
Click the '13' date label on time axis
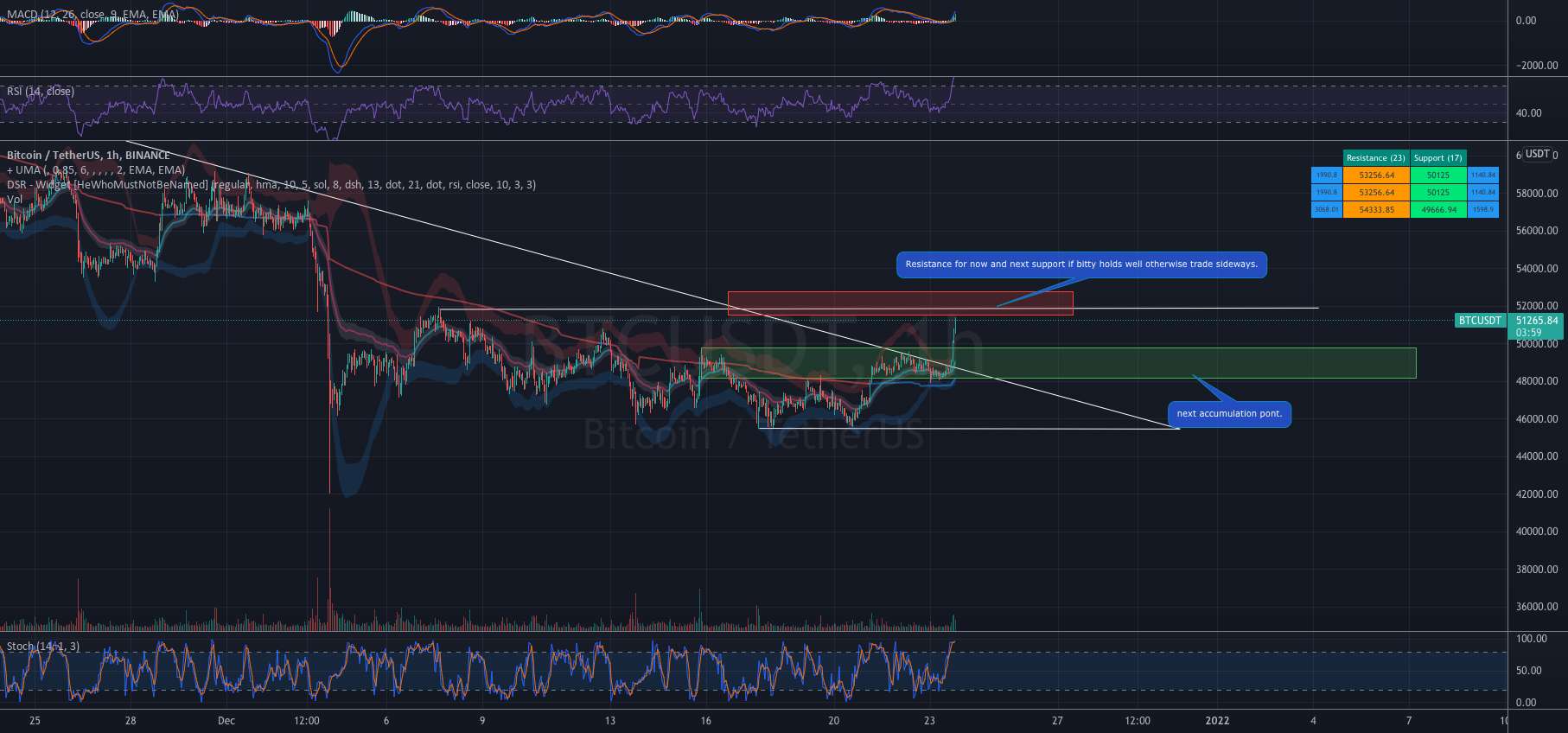[x=610, y=721]
